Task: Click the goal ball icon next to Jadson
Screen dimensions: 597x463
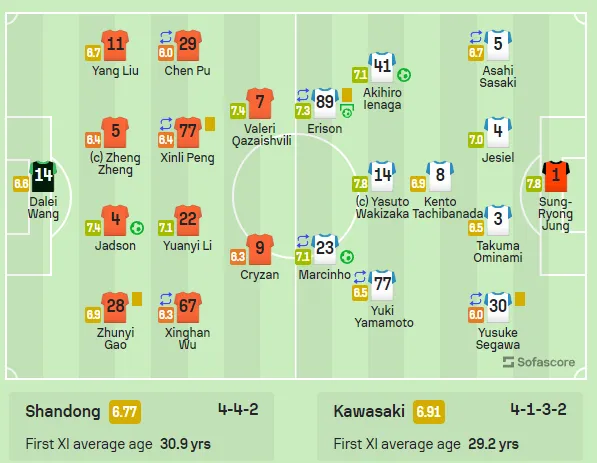Action: point(137,228)
